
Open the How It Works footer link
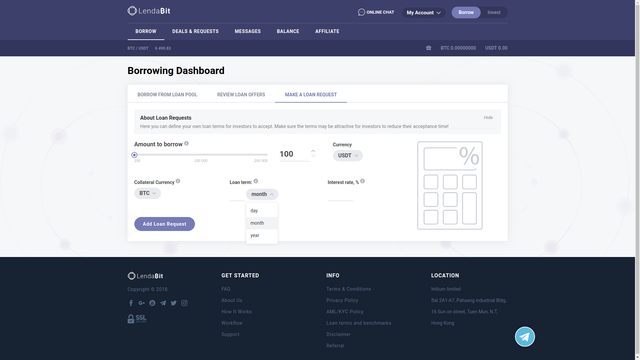coord(236,312)
